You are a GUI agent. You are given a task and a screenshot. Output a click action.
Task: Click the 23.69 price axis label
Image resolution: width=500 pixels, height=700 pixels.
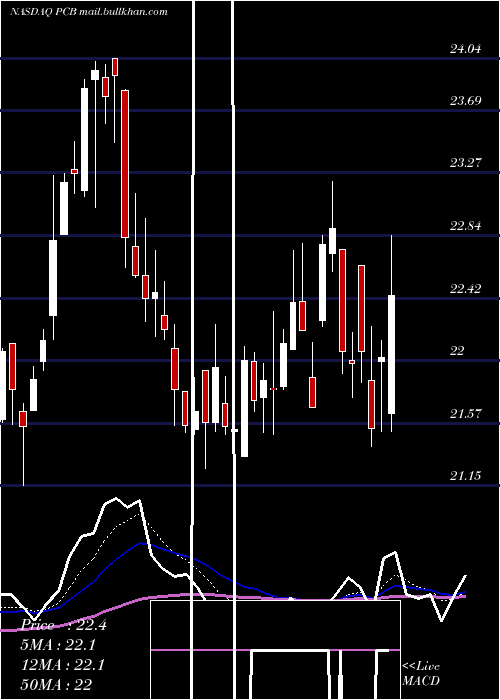(x=465, y=100)
